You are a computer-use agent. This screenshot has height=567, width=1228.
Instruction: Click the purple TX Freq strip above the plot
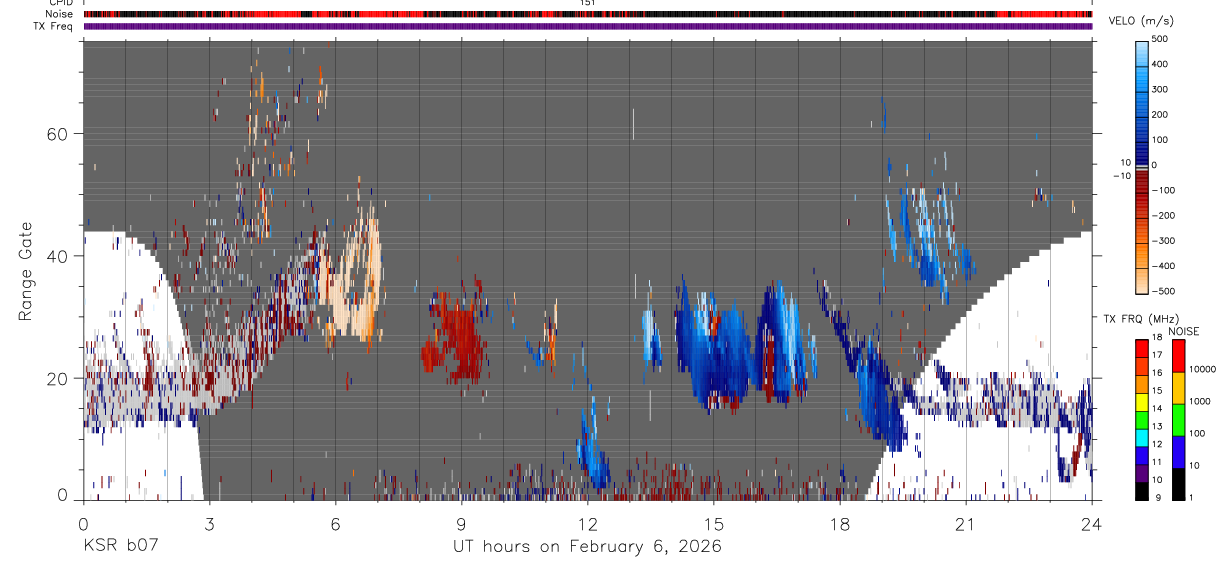click(588, 26)
